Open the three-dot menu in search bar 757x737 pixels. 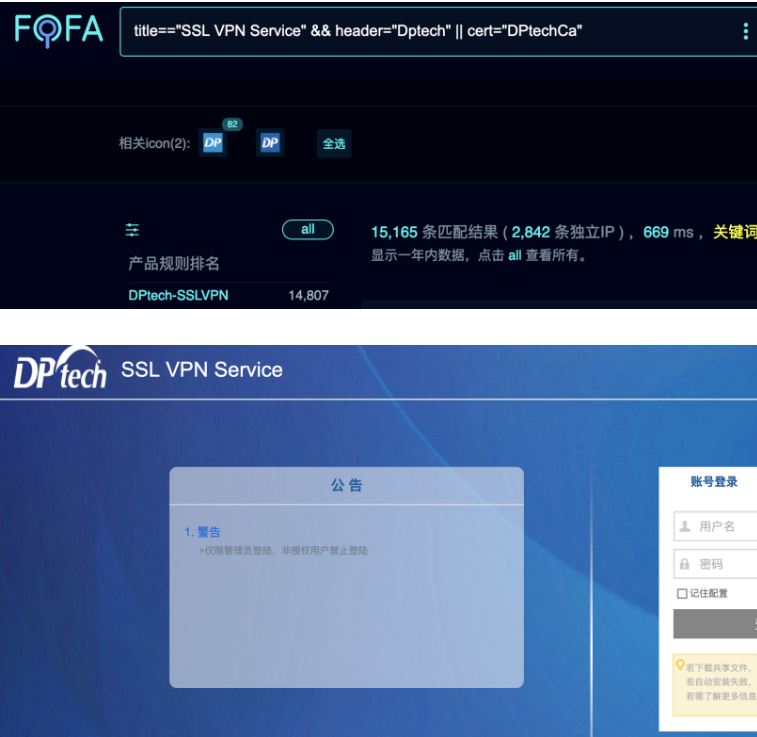(745, 32)
